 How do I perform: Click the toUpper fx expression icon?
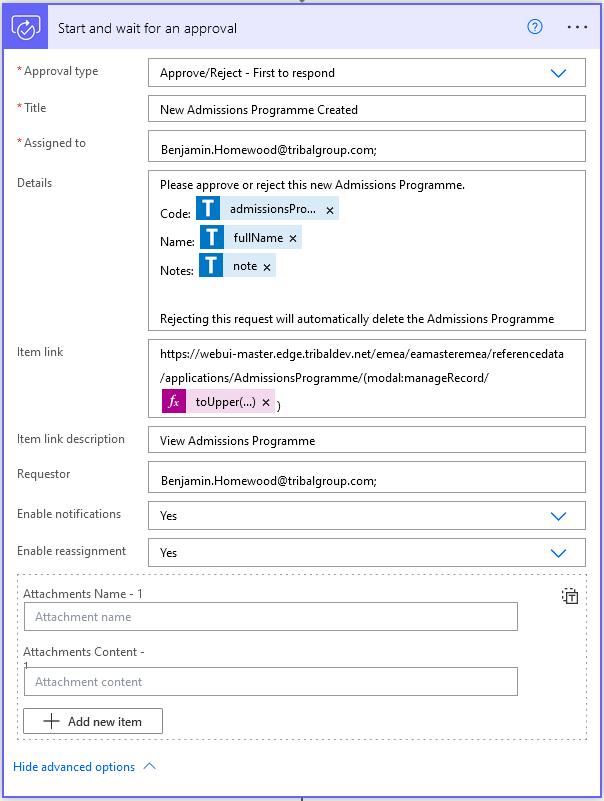coord(174,402)
